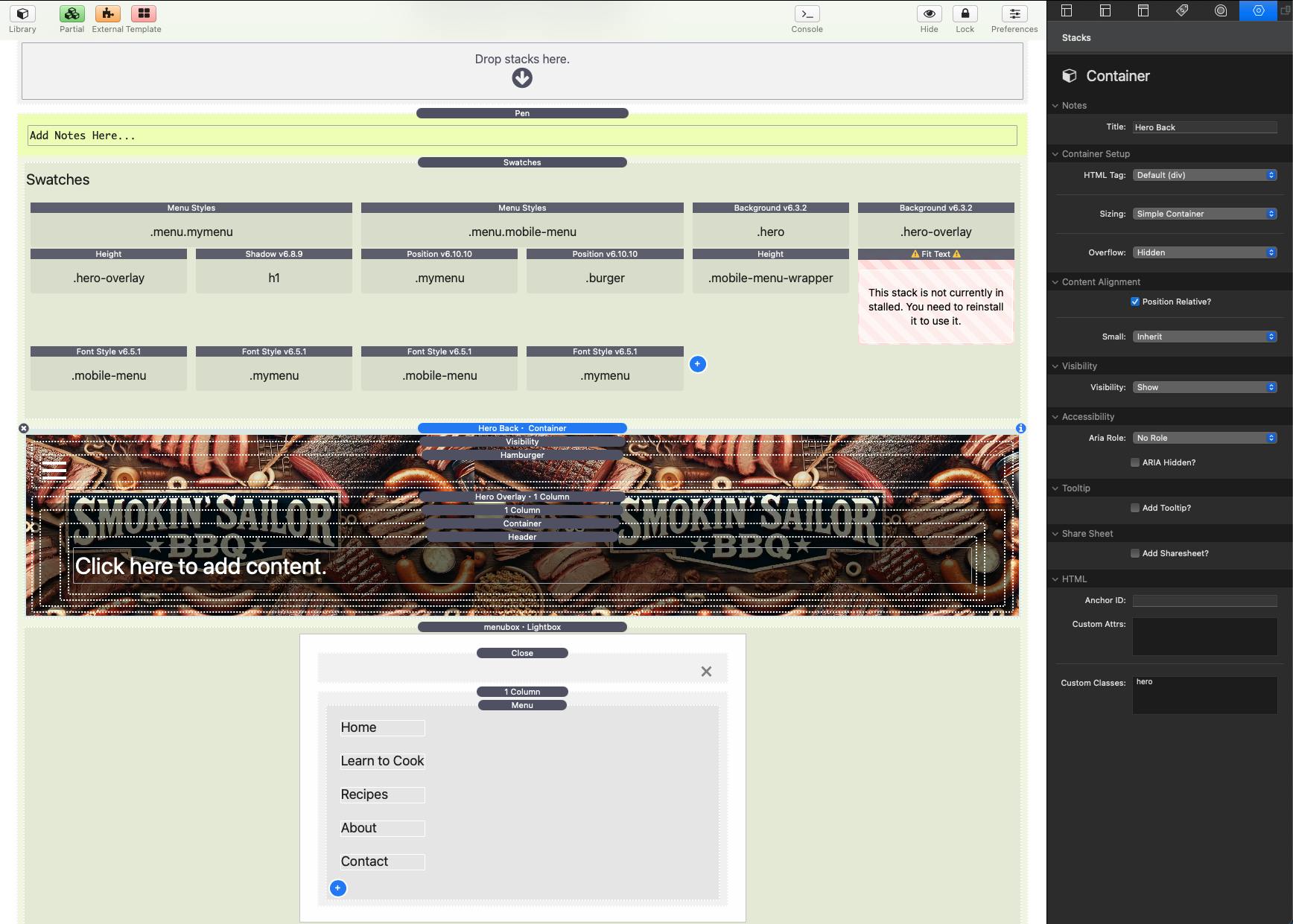Viewport: 1293px width, 924px height.
Task: Click the green Partial icon
Action: coord(72,14)
